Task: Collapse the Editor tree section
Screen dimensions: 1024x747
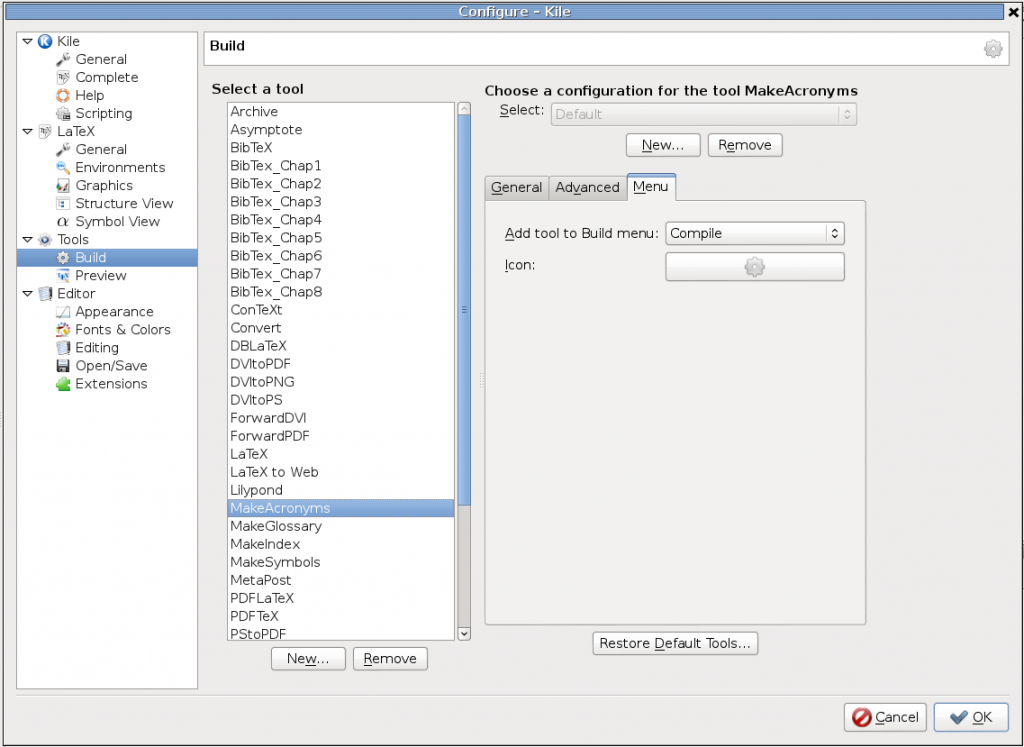Action: [x=27, y=293]
